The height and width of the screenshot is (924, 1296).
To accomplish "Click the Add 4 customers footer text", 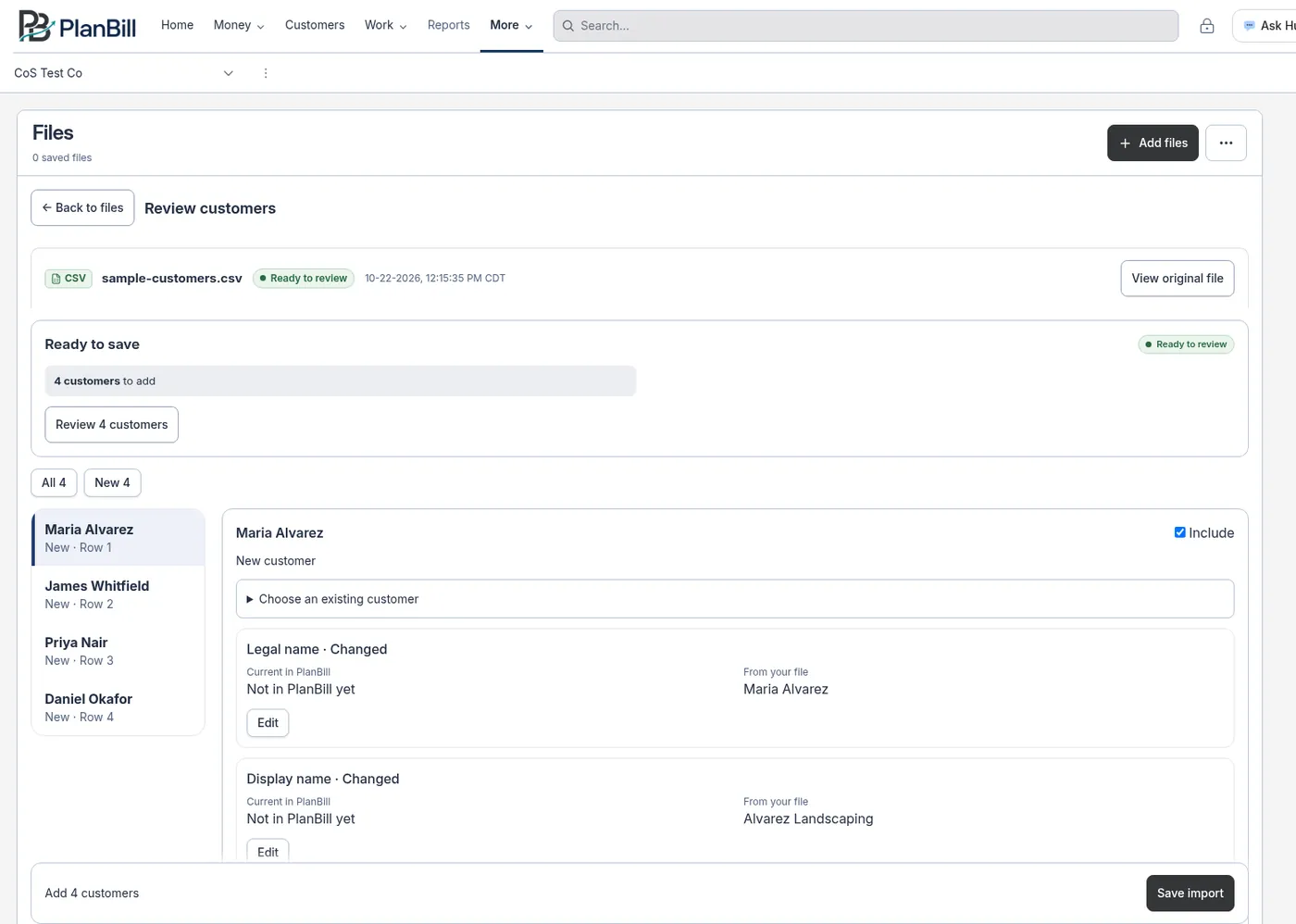I will (x=92, y=893).
